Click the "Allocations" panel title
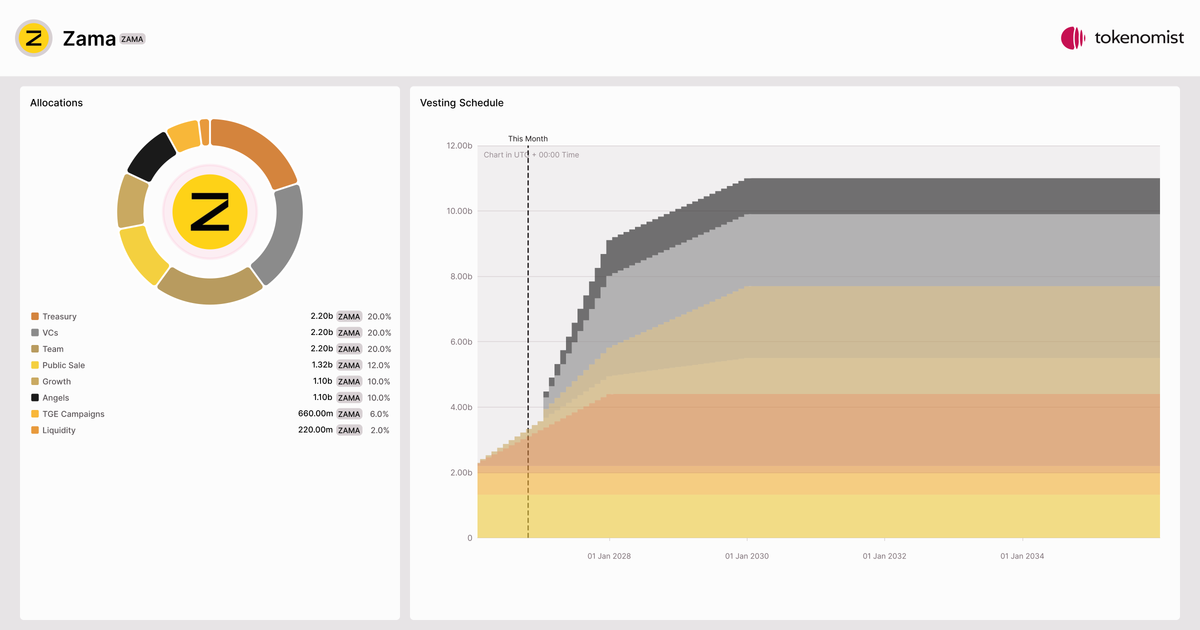Screen dimensions: 1200x630 56,103
